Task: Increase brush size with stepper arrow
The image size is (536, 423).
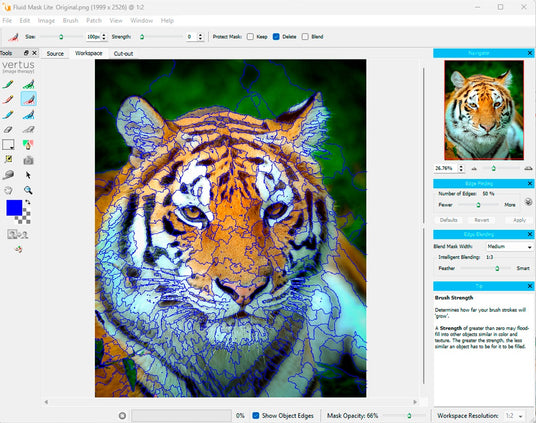Action: [x=104, y=35]
